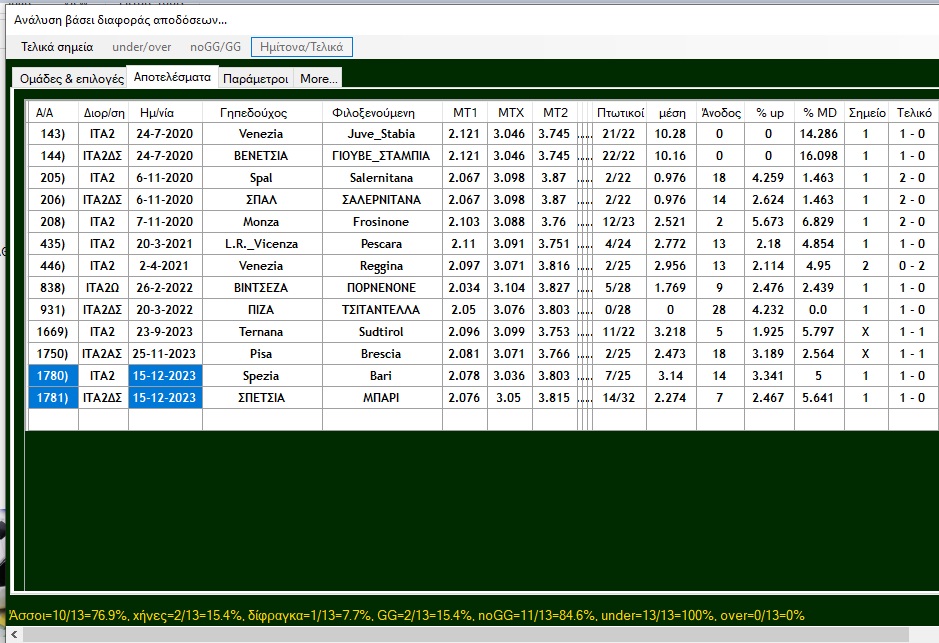Screen dimensions: 939x643
Task: Go to the Ομάδες & επιλογές tab
Action: click(70, 78)
